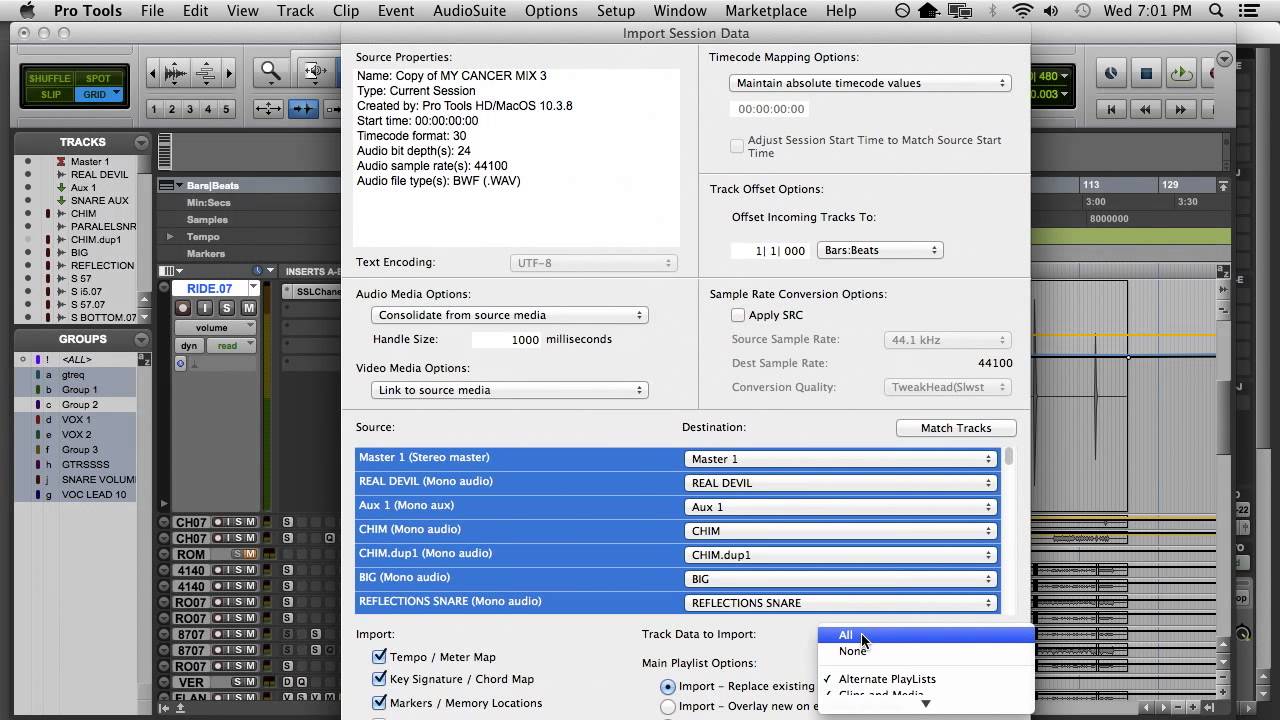The image size is (1280, 720).
Task: Open the Marketplace menu
Action: [766, 11]
